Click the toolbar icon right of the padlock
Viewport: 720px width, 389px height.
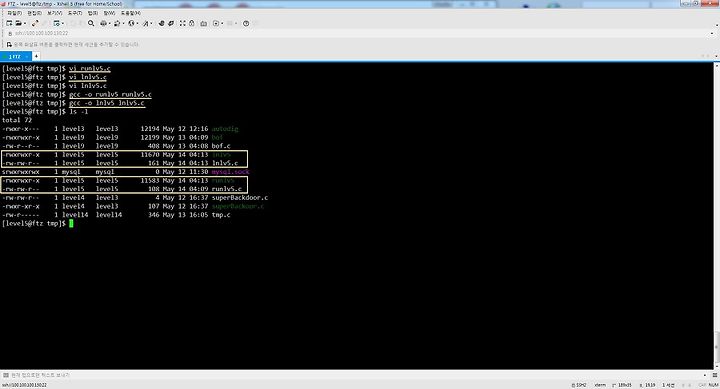[203, 23]
